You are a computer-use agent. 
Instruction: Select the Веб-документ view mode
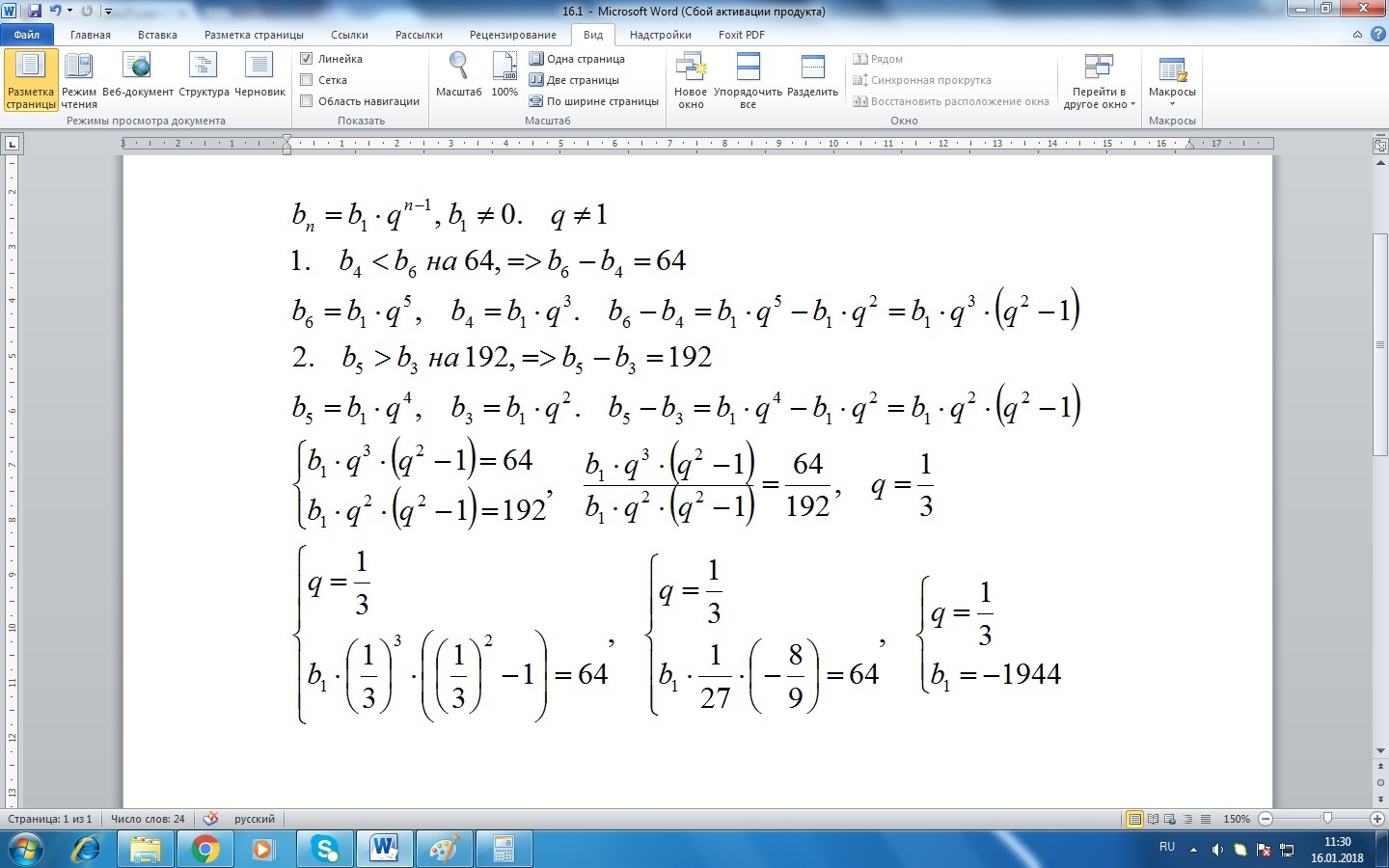[x=138, y=77]
